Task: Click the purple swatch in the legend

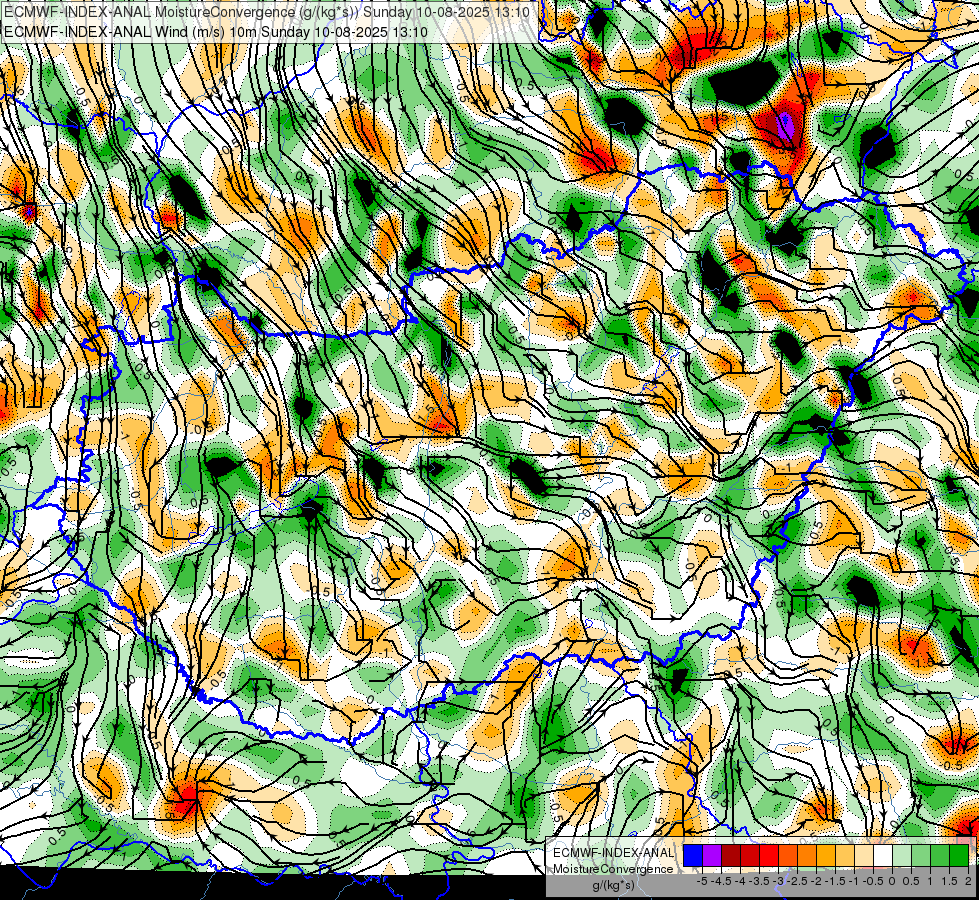Action: pos(712,855)
